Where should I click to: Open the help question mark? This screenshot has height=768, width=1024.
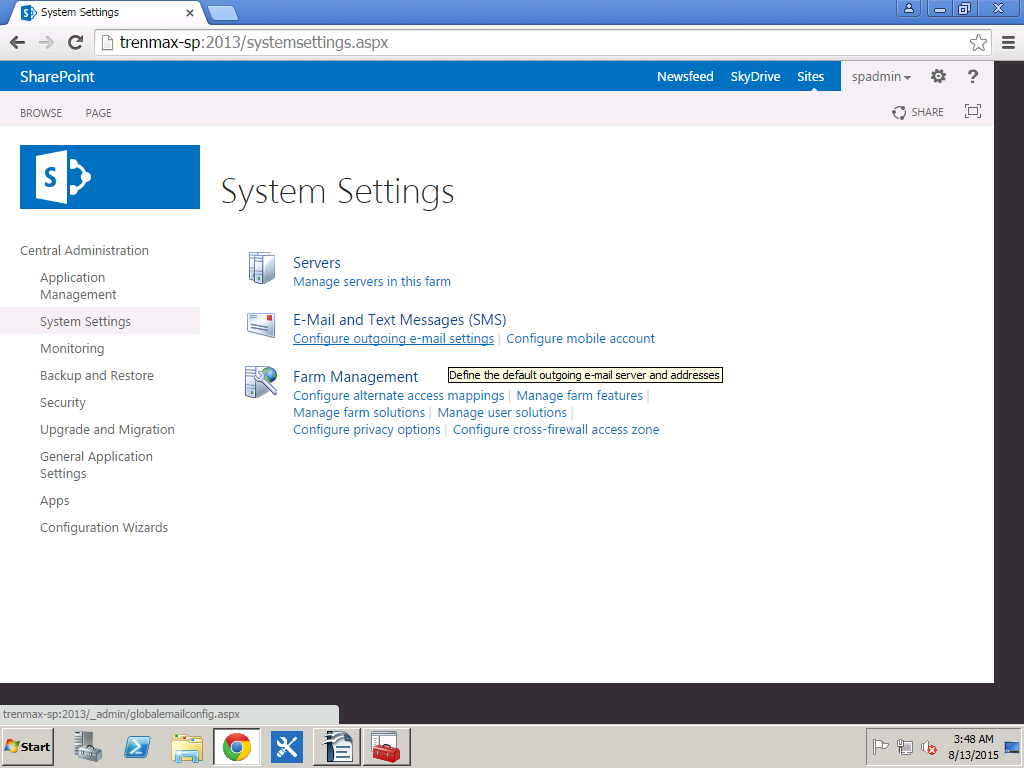pos(972,76)
